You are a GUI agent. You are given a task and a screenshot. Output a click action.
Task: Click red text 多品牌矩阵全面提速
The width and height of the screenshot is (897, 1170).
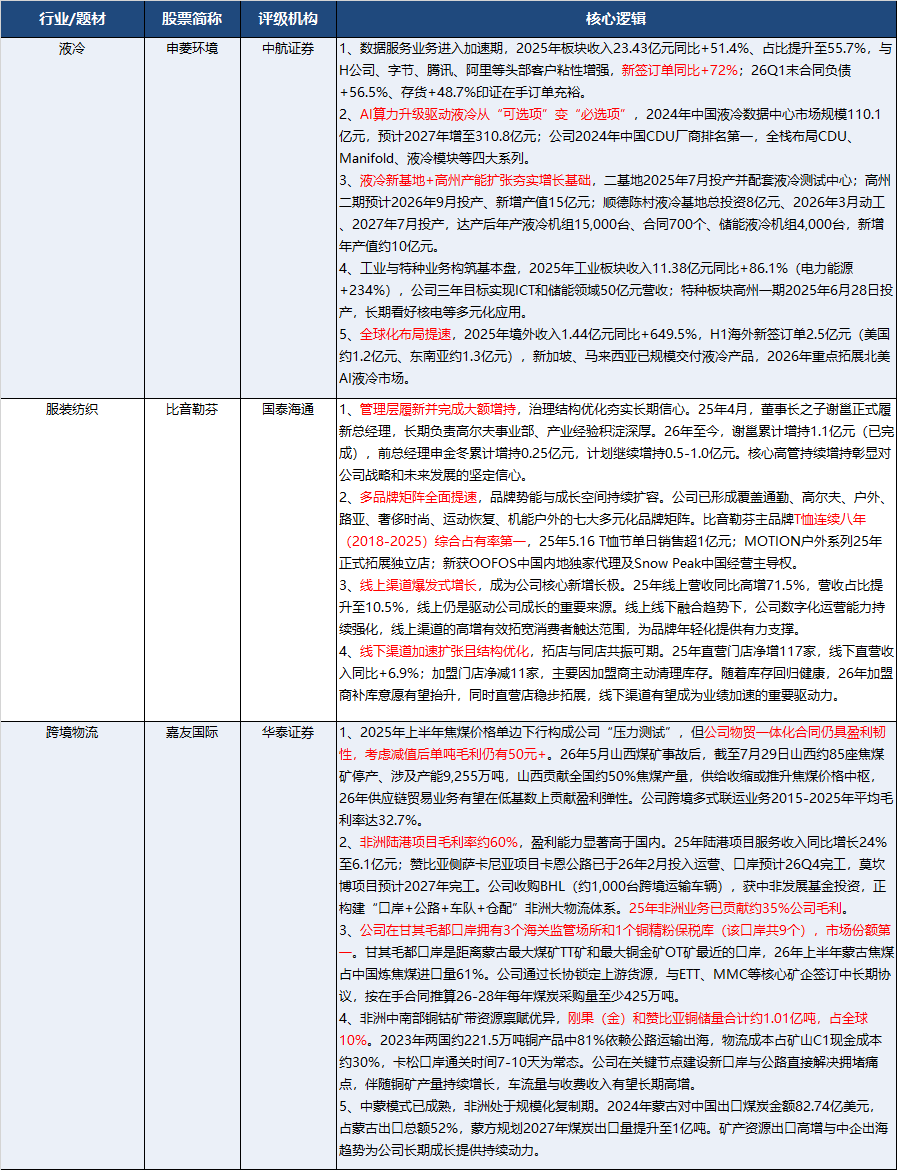[x=419, y=497]
